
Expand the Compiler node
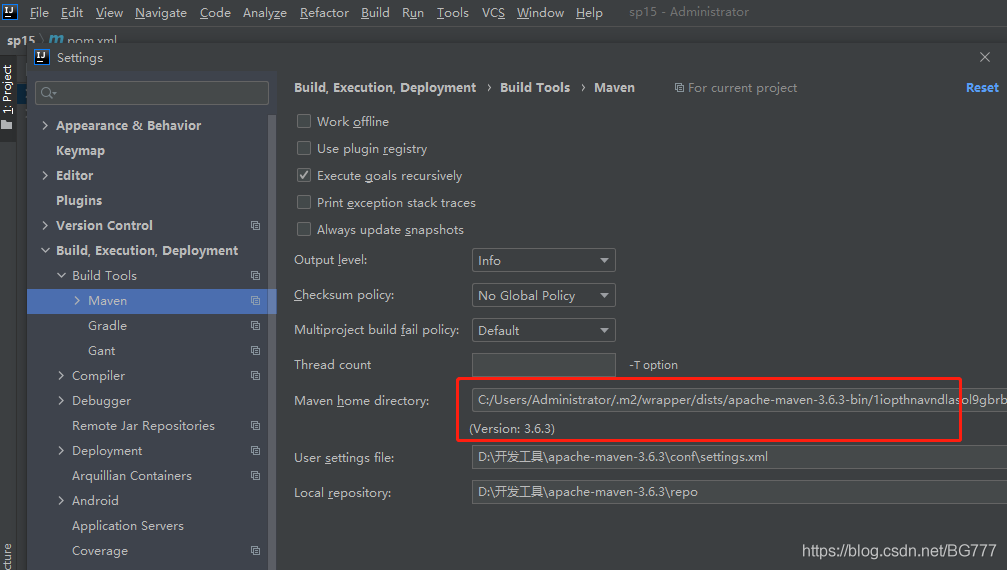pos(61,376)
